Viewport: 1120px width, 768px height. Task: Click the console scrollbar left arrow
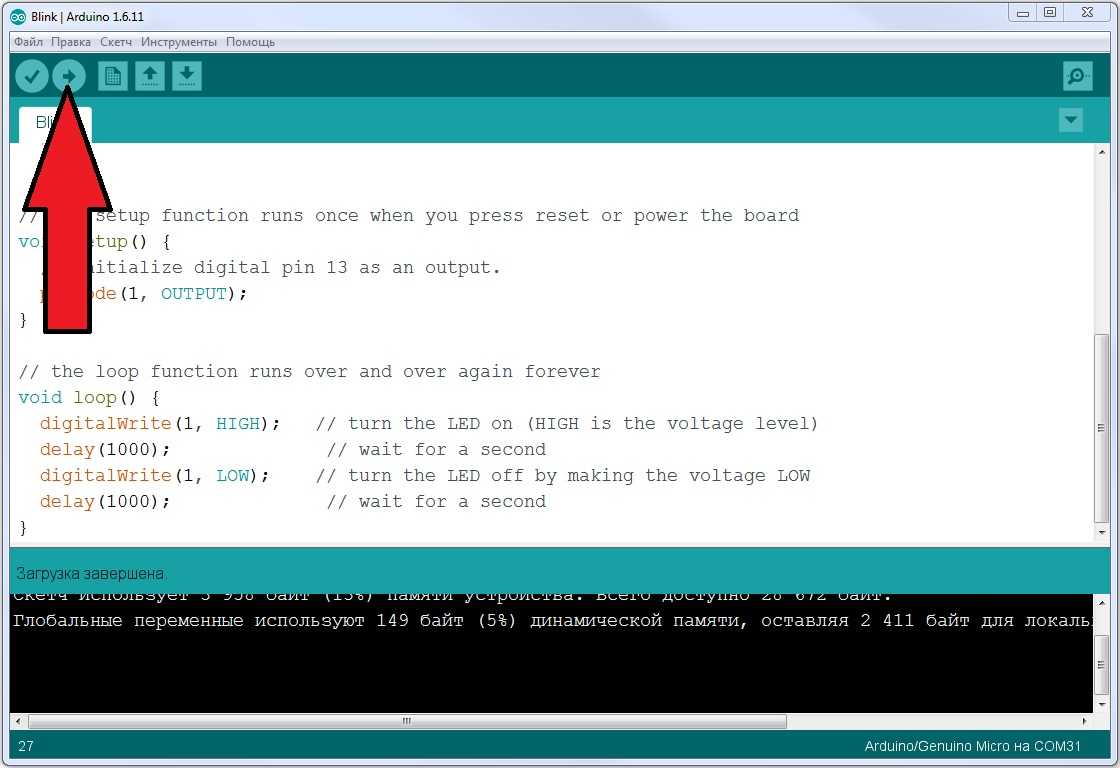pyautogui.click(x=19, y=720)
